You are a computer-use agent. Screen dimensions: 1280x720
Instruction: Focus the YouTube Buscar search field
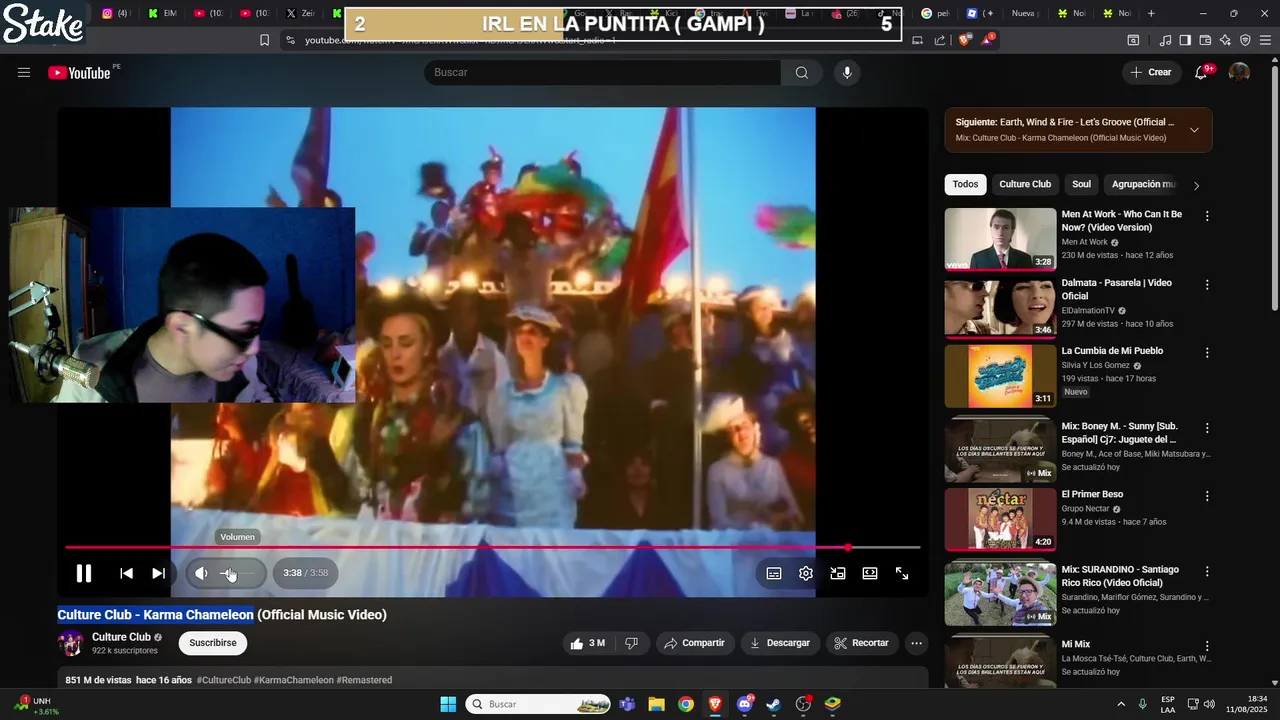click(602, 72)
